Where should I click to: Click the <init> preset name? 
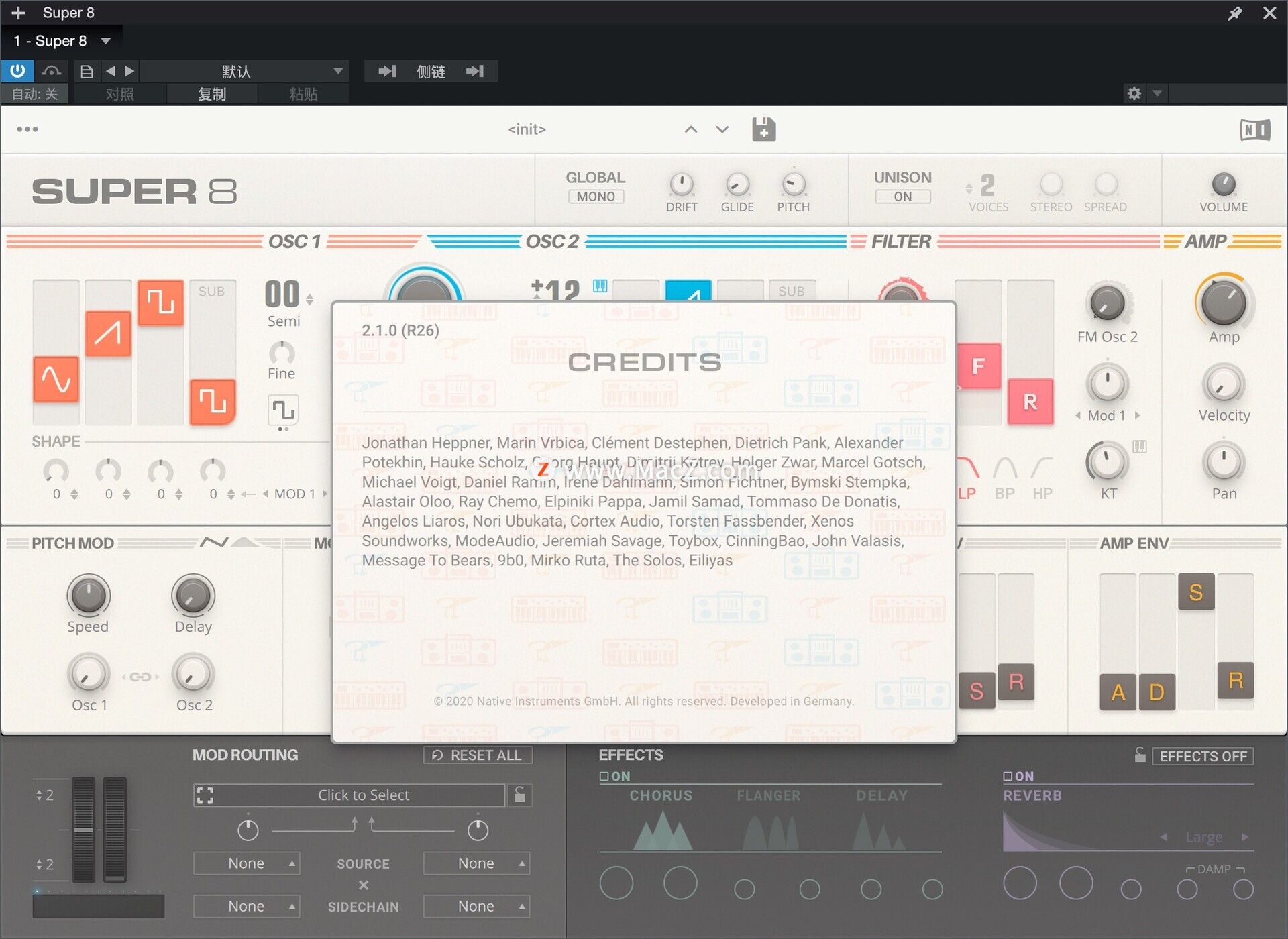pos(527,129)
